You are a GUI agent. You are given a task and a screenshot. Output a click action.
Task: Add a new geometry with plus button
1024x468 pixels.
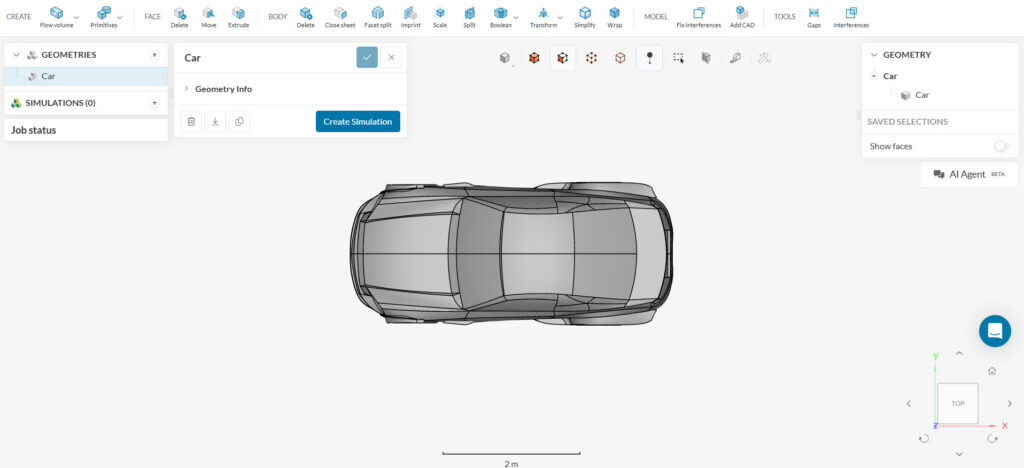click(154, 55)
